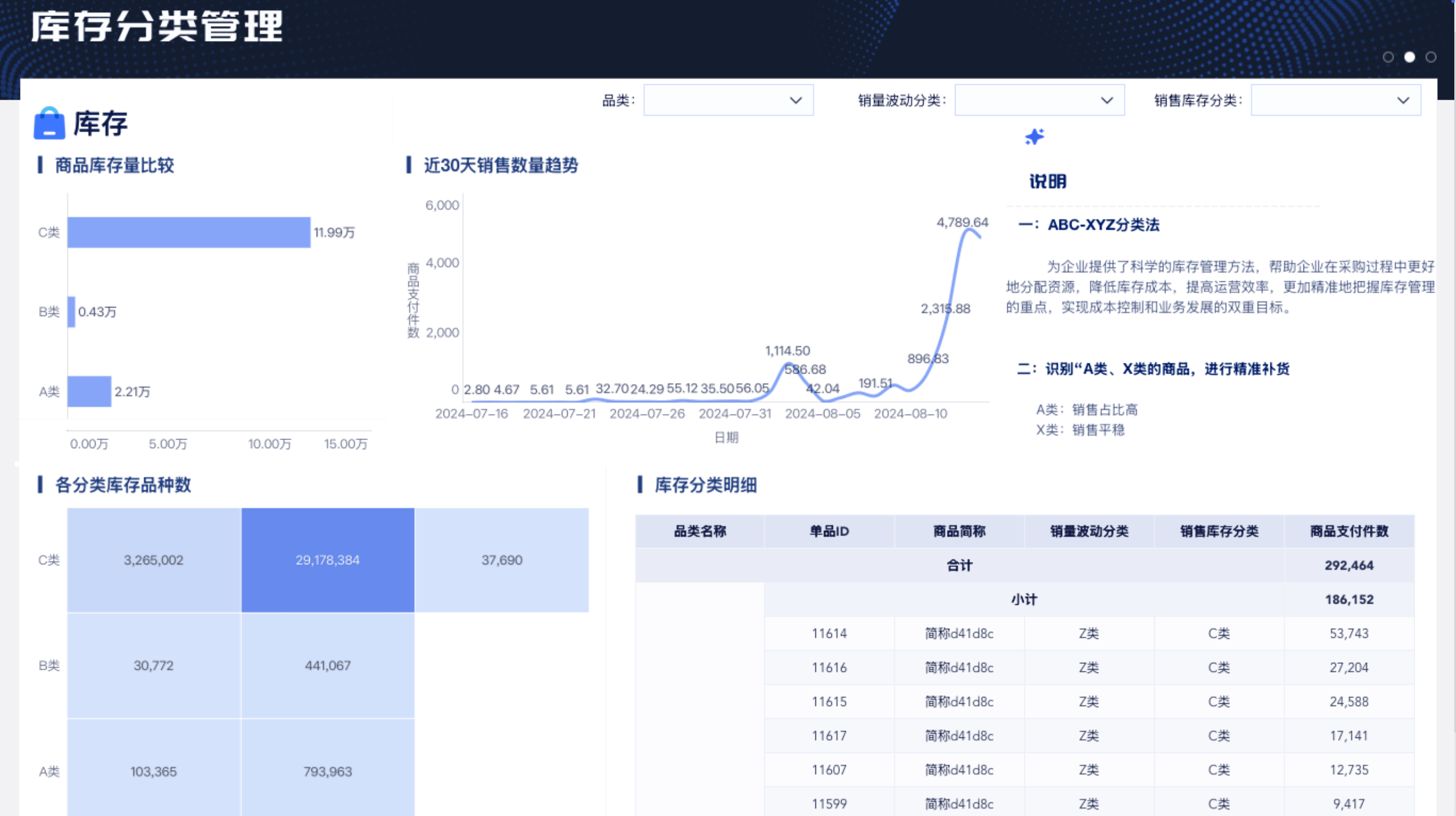Screen dimensions: 1456x816
Task: Click the A类 bar showing 2.21万
Action: (89, 391)
